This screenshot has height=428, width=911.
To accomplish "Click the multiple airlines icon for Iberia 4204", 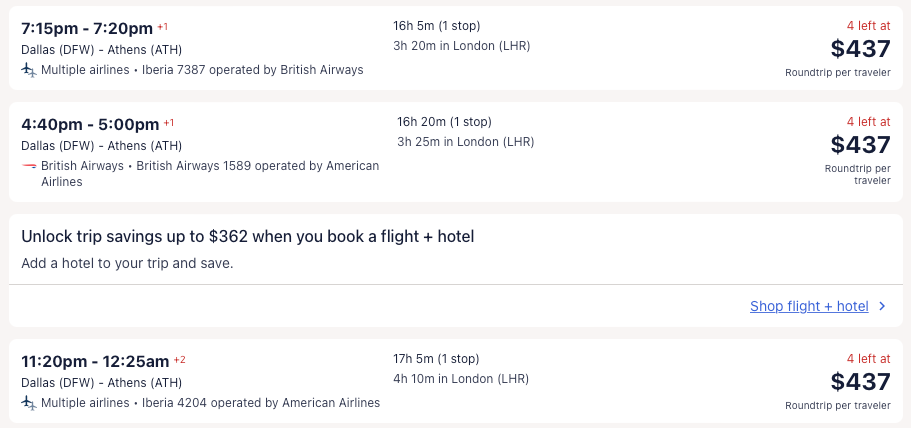I will 28,403.
